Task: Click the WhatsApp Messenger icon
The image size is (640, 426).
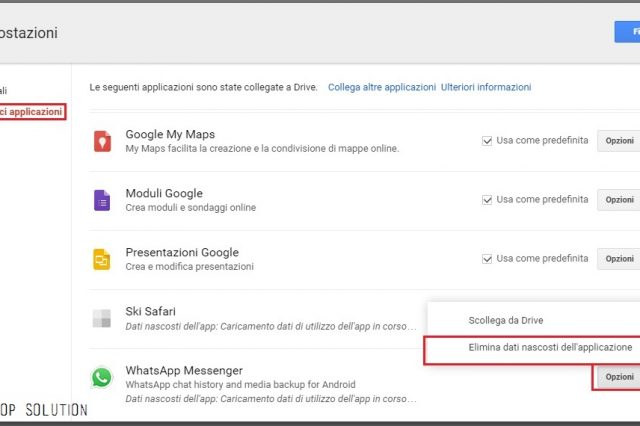Action: point(102,378)
